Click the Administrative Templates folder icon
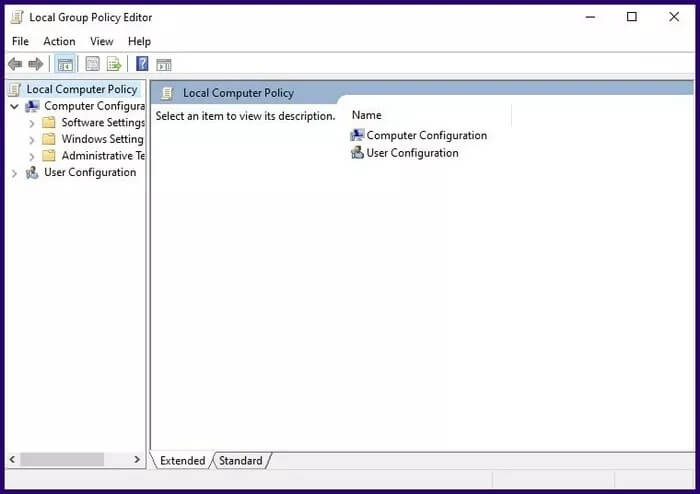700x494 pixels. coord(49,155)
